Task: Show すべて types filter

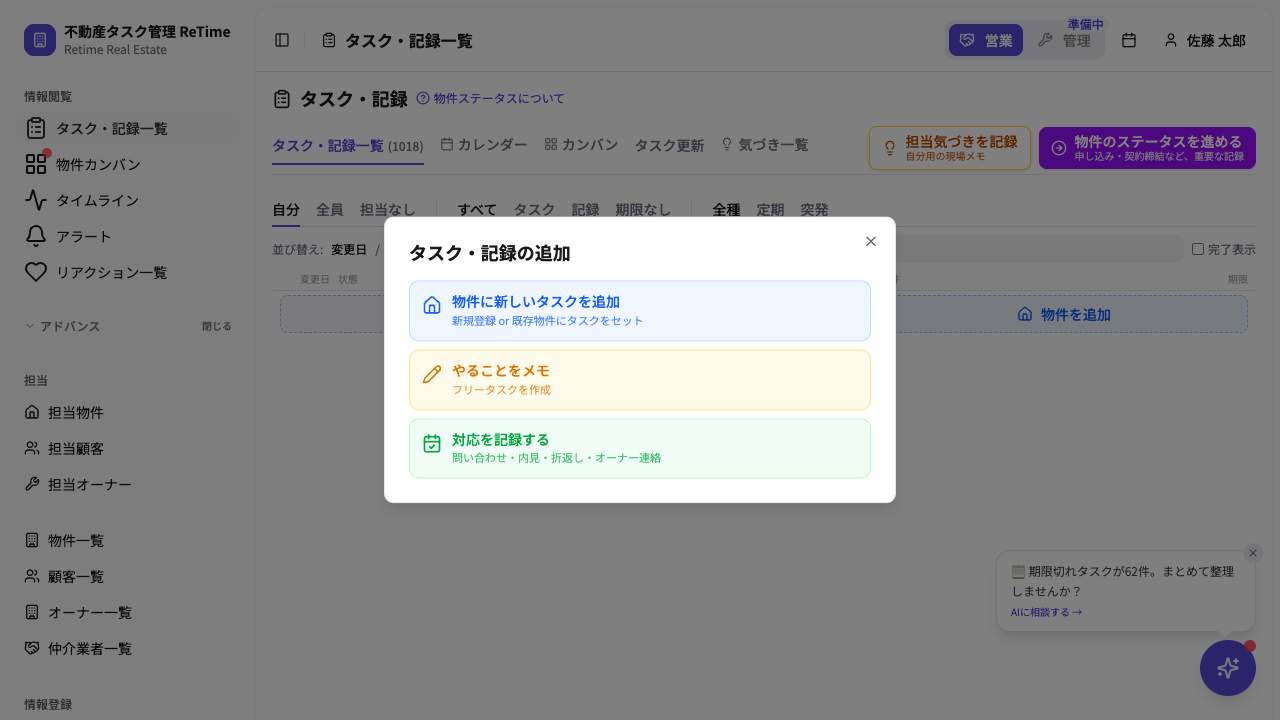Action: click(477, 210)
